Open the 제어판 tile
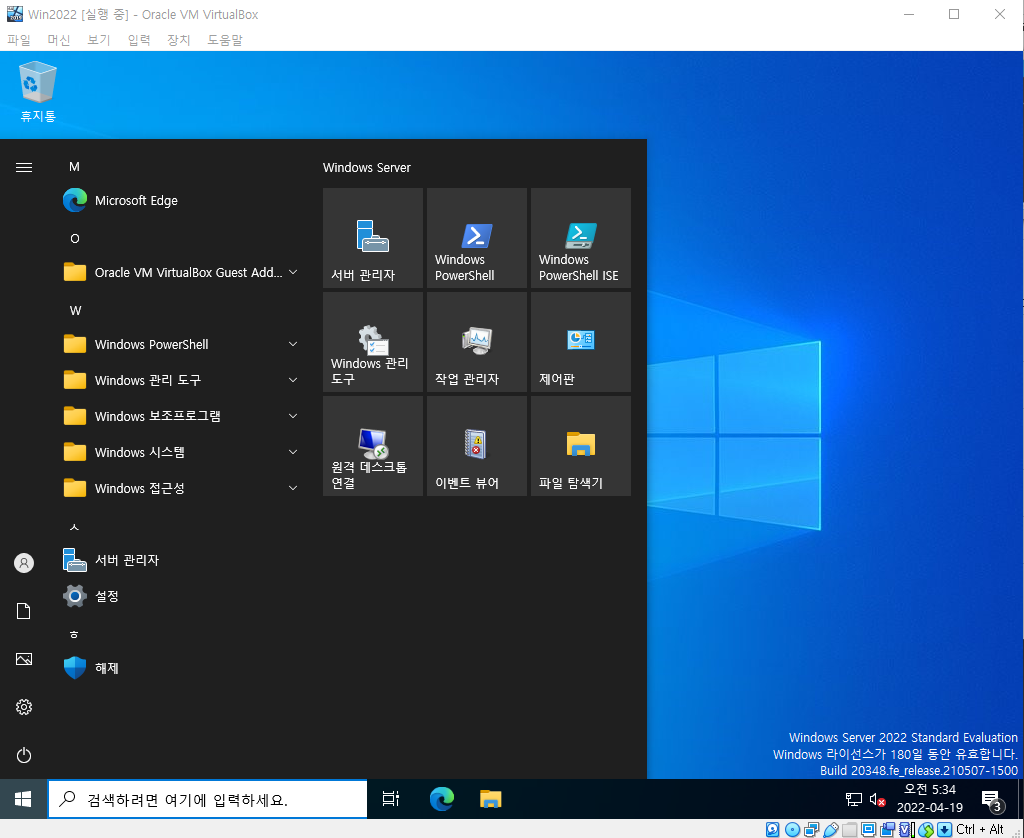1024x838 pixels. pyautogui.click(x=581, y=342)
